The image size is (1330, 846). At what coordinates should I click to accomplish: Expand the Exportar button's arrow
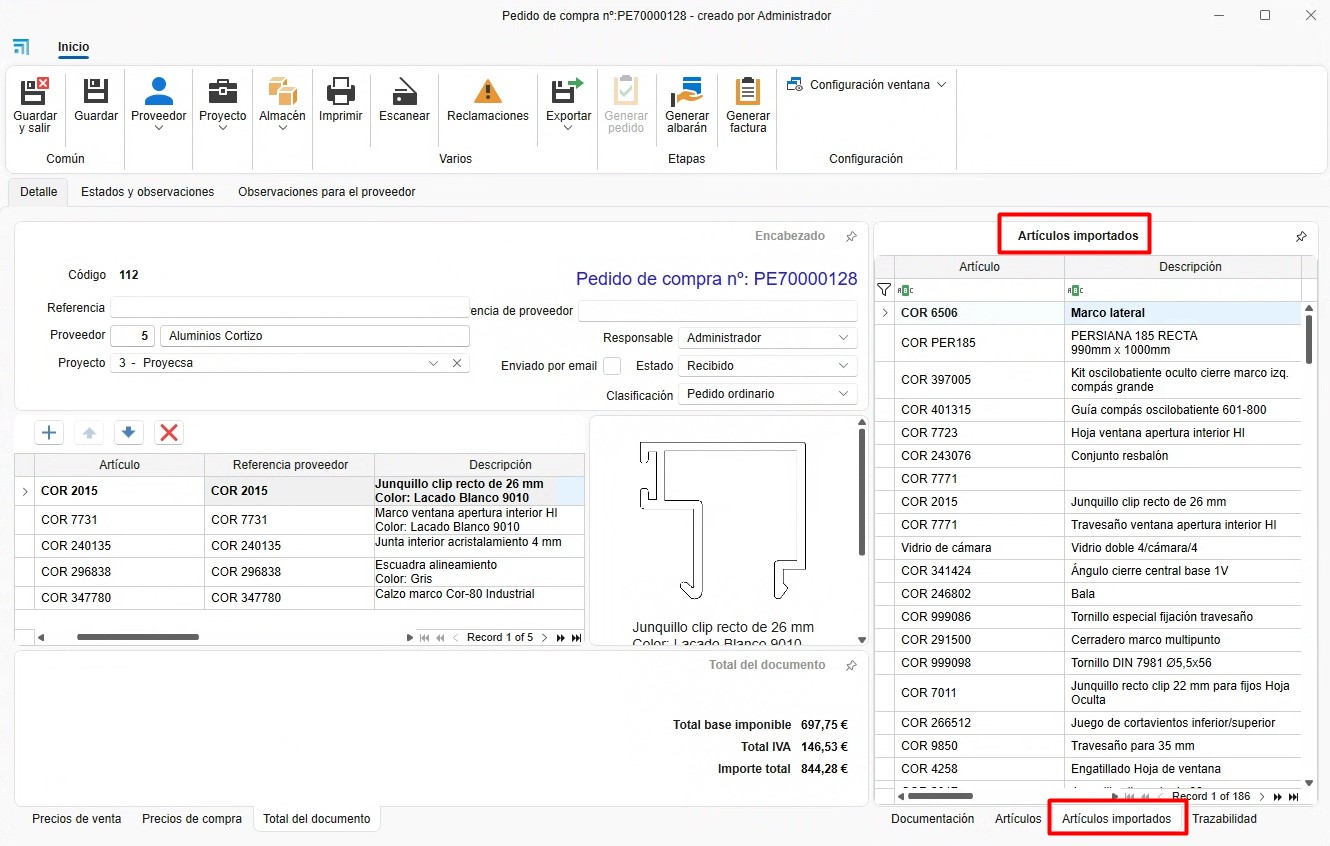(x=568, y=128)
